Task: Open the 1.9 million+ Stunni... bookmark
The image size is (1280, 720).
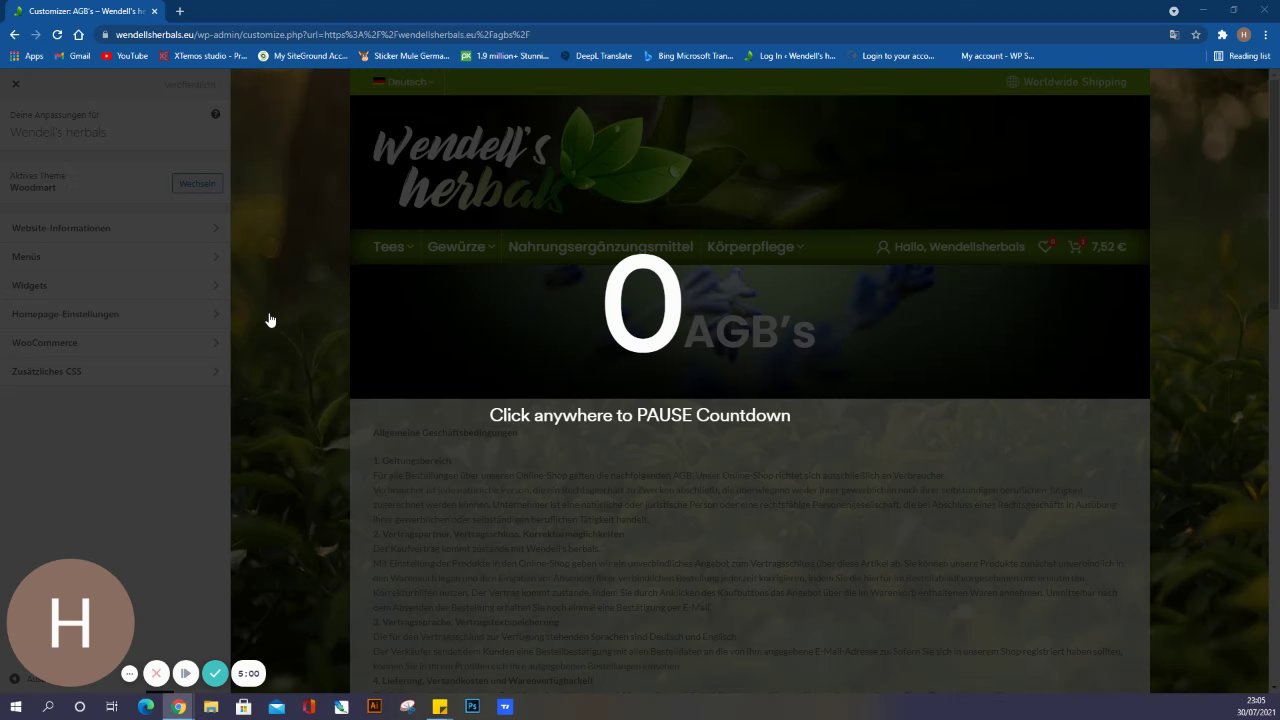Action: (x=505, y=56)
